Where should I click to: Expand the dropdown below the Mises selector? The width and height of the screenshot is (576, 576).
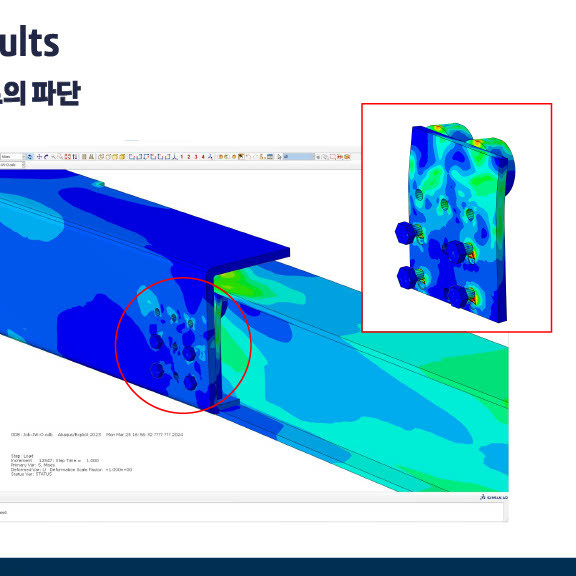click(13, 165)
